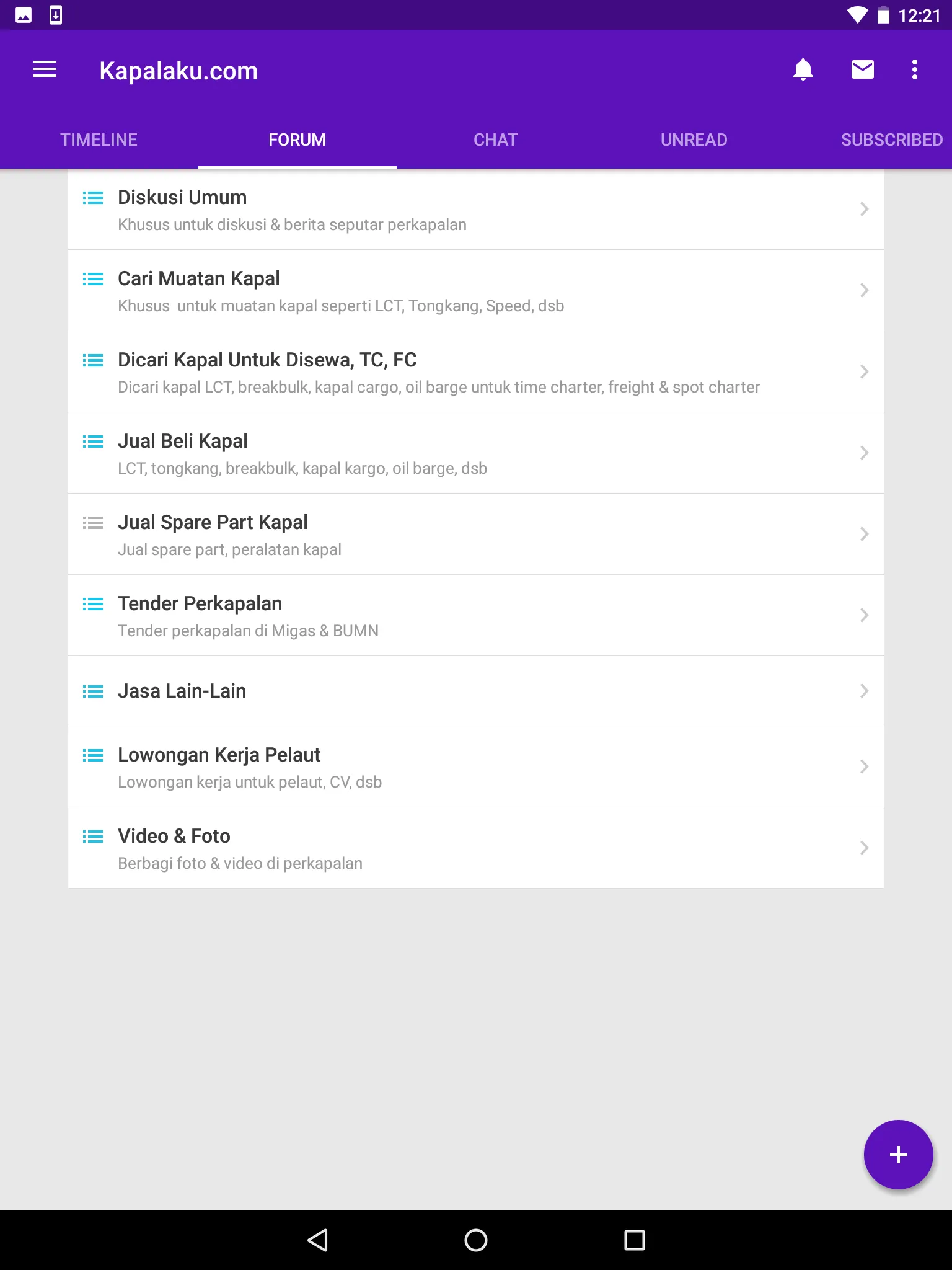952x1270 pixels.
Task: Tap the download notification icon in status bar
Action: (x=56, y=15)
